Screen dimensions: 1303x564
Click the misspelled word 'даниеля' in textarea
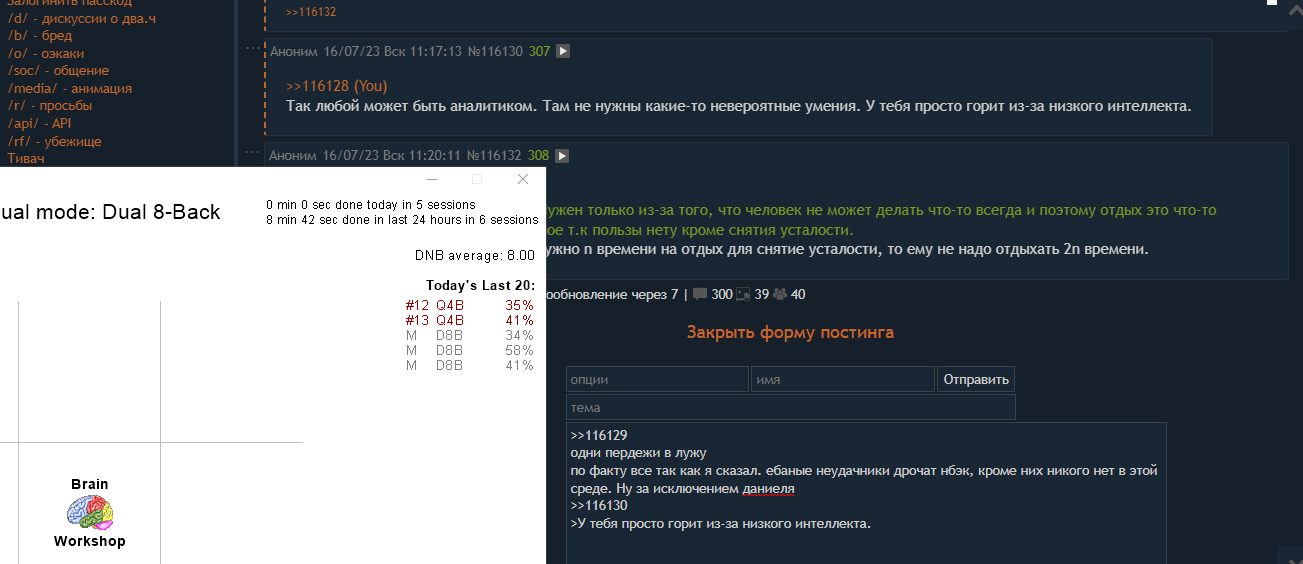pos(768,490)
